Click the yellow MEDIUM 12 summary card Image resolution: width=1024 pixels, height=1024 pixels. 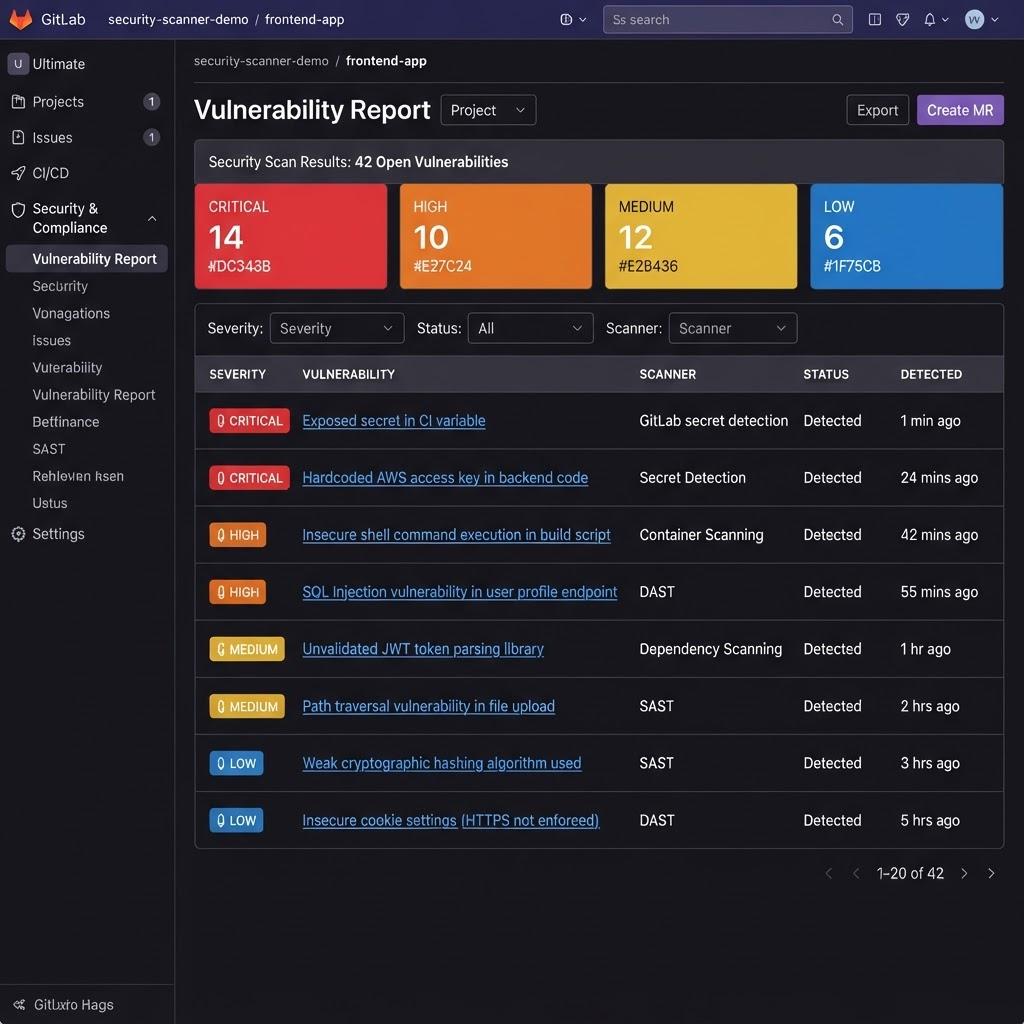coord(701,236)
